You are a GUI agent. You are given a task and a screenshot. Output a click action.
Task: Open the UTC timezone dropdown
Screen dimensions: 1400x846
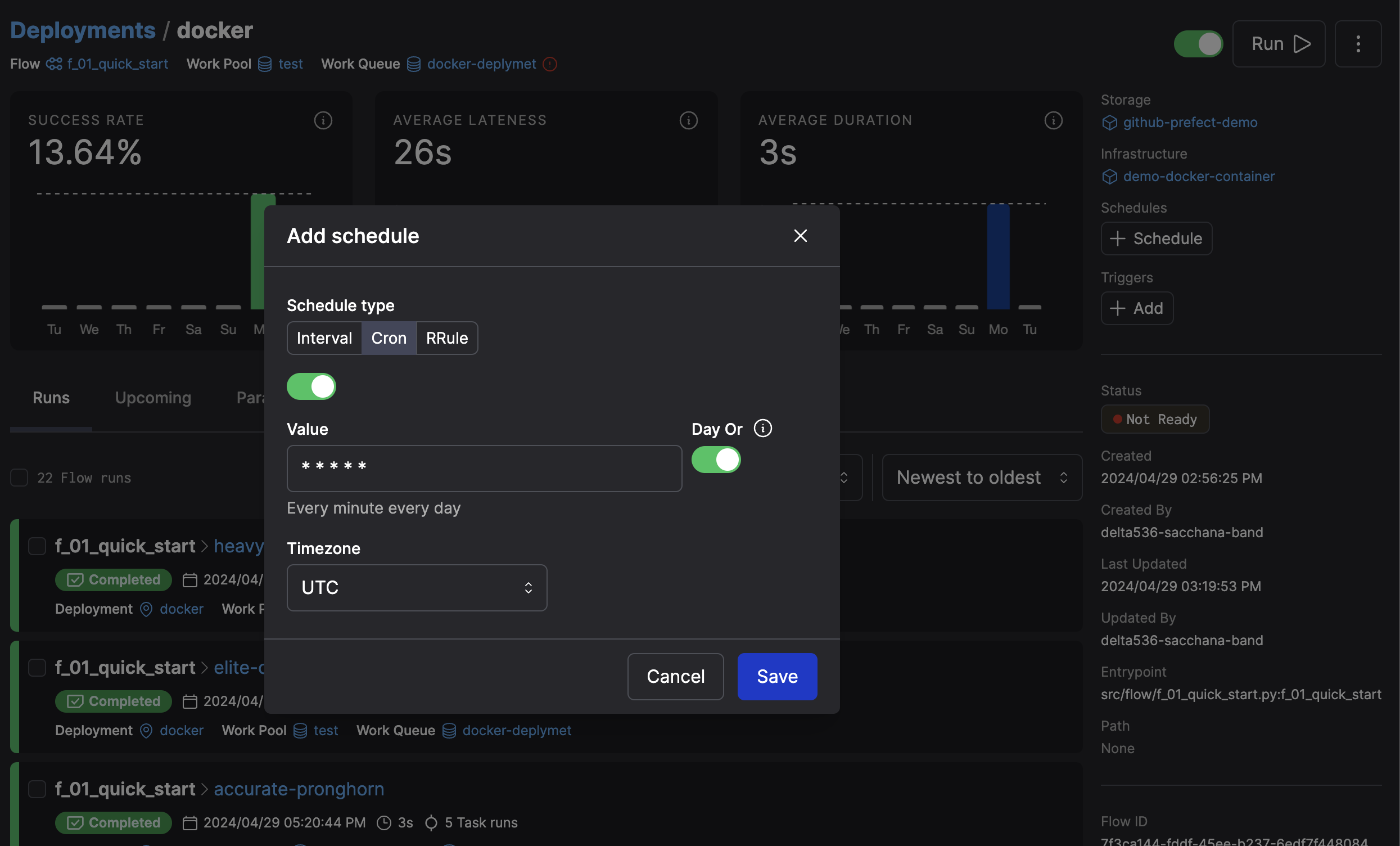click(417, 587)
